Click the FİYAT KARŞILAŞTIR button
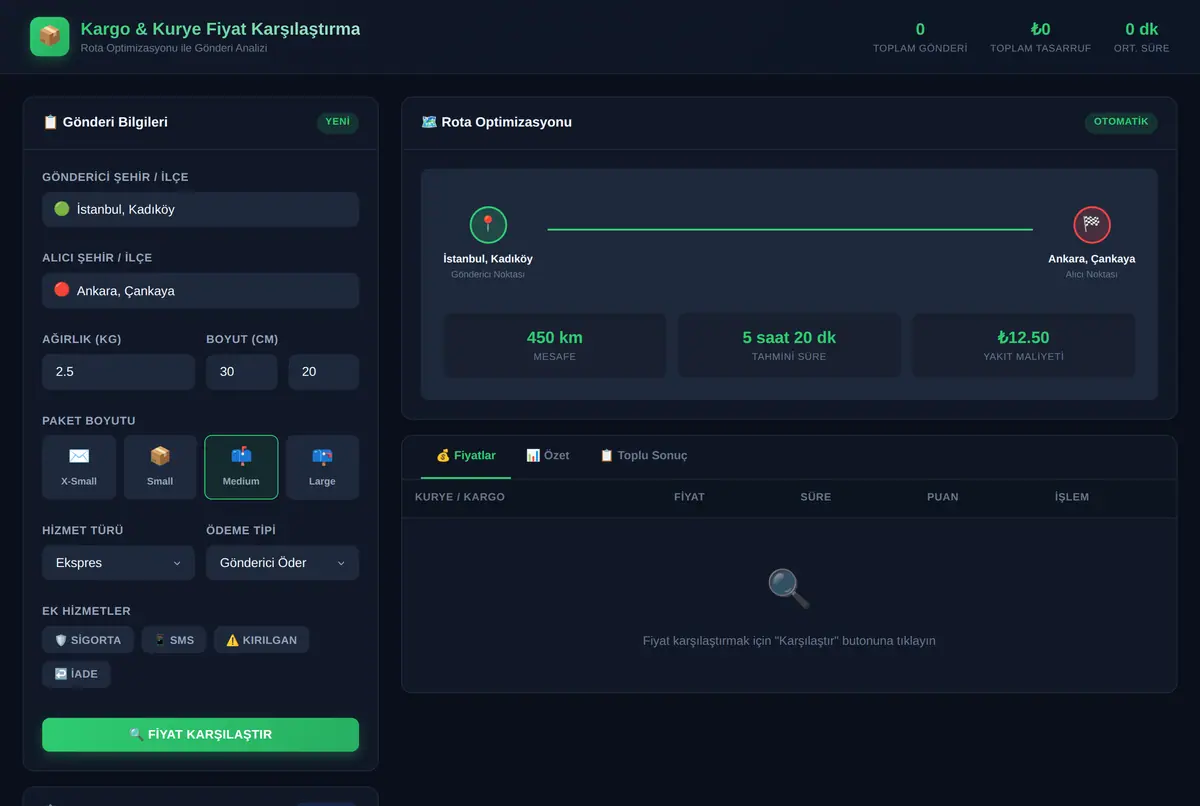 tap(200, 734)
